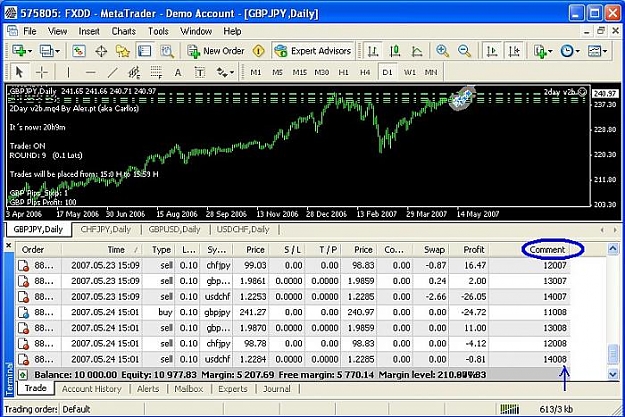Open the Tools menu
The height and width of the screenshot is (417, 625).
click(x=158, y=31)
